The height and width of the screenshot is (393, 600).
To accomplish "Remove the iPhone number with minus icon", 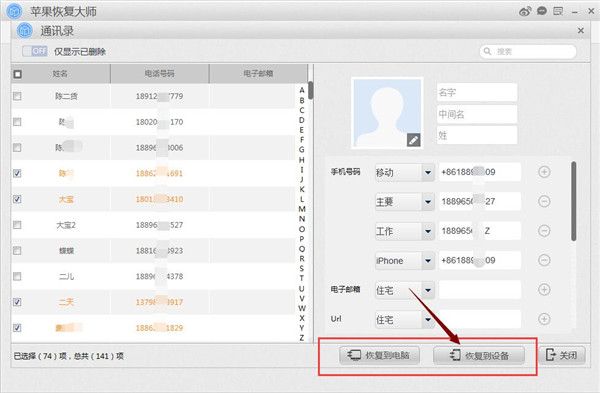I will [544, 260].
